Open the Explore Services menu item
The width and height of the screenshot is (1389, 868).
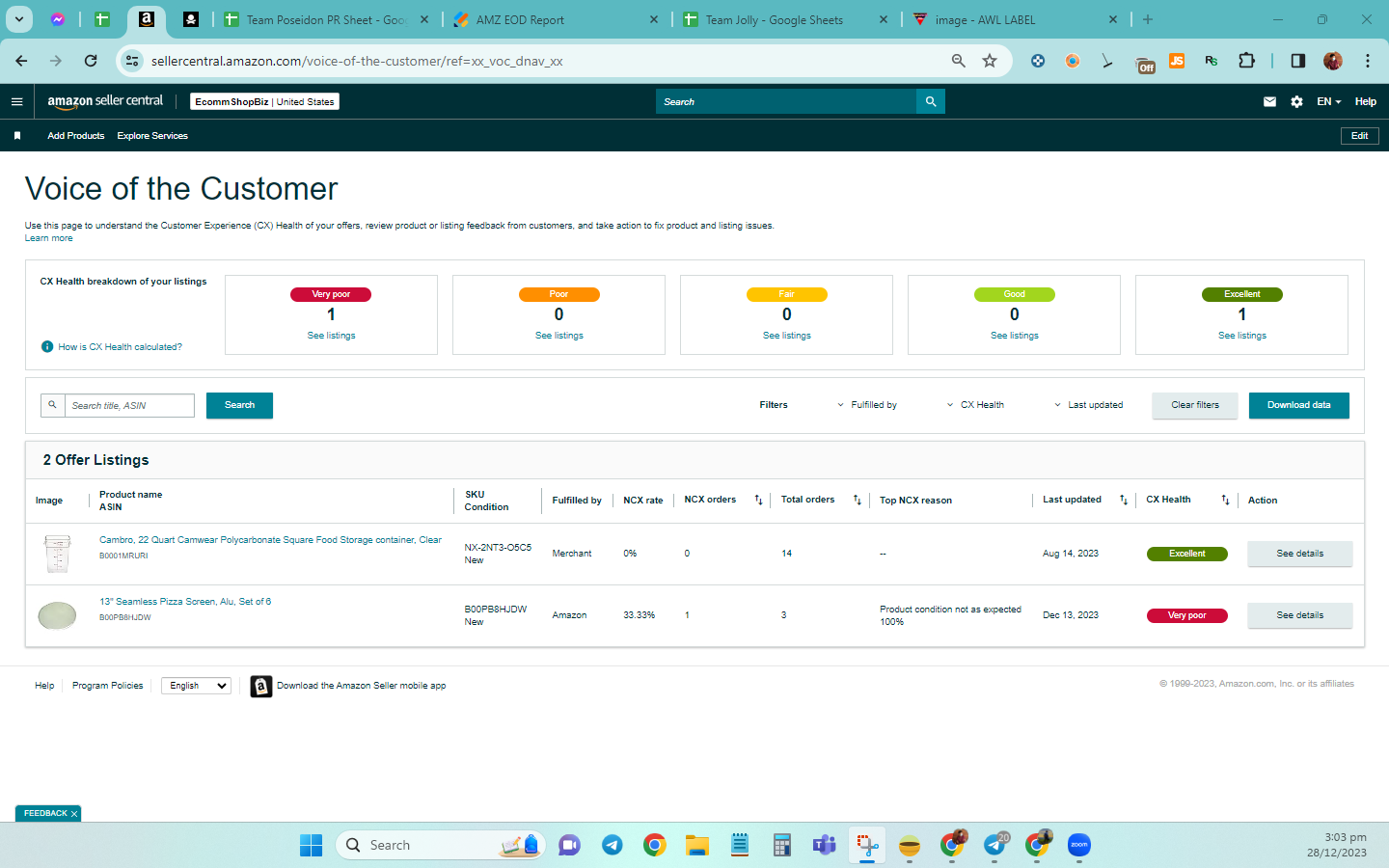pos(152,136)
